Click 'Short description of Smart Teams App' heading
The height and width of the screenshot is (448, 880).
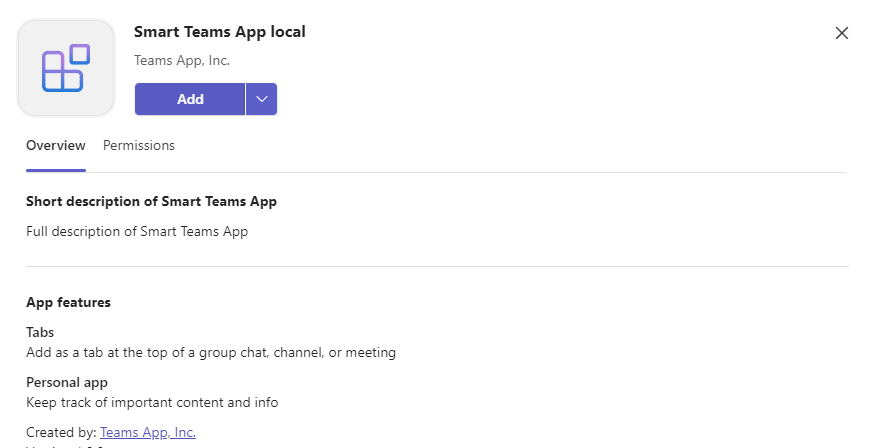click(x=151, y=202)
